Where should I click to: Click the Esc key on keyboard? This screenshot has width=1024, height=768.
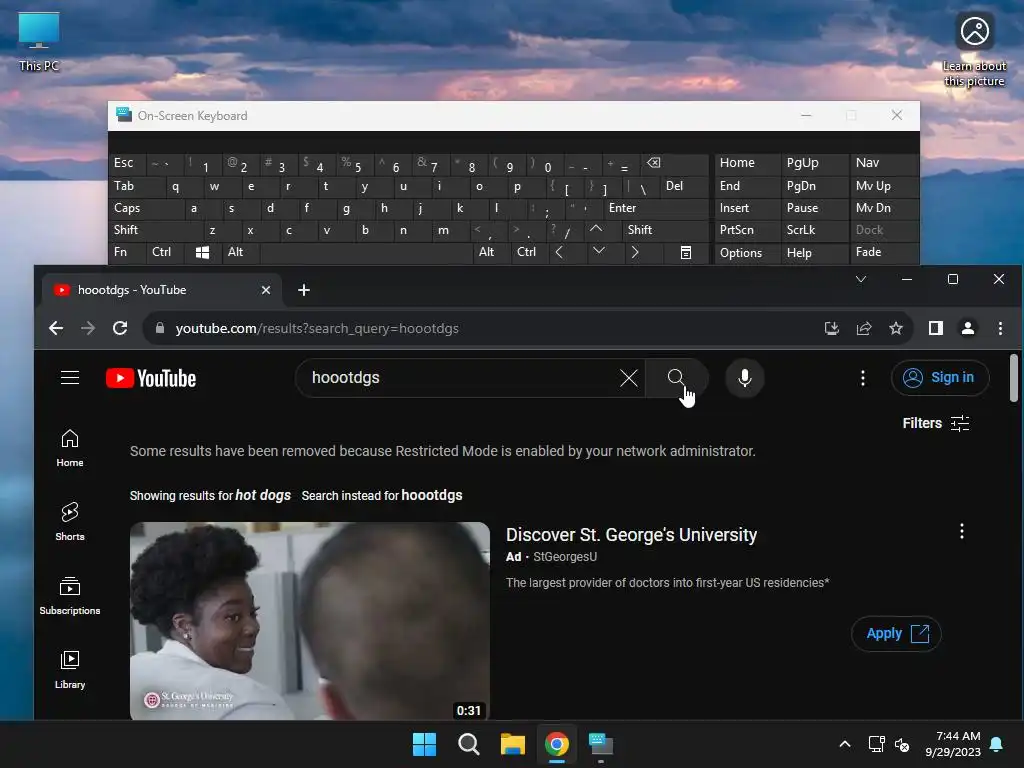127,163
